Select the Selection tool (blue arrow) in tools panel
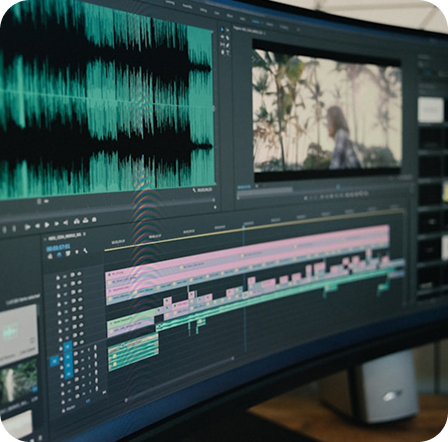This screenshot has height=442, width=448. (222, 29)
